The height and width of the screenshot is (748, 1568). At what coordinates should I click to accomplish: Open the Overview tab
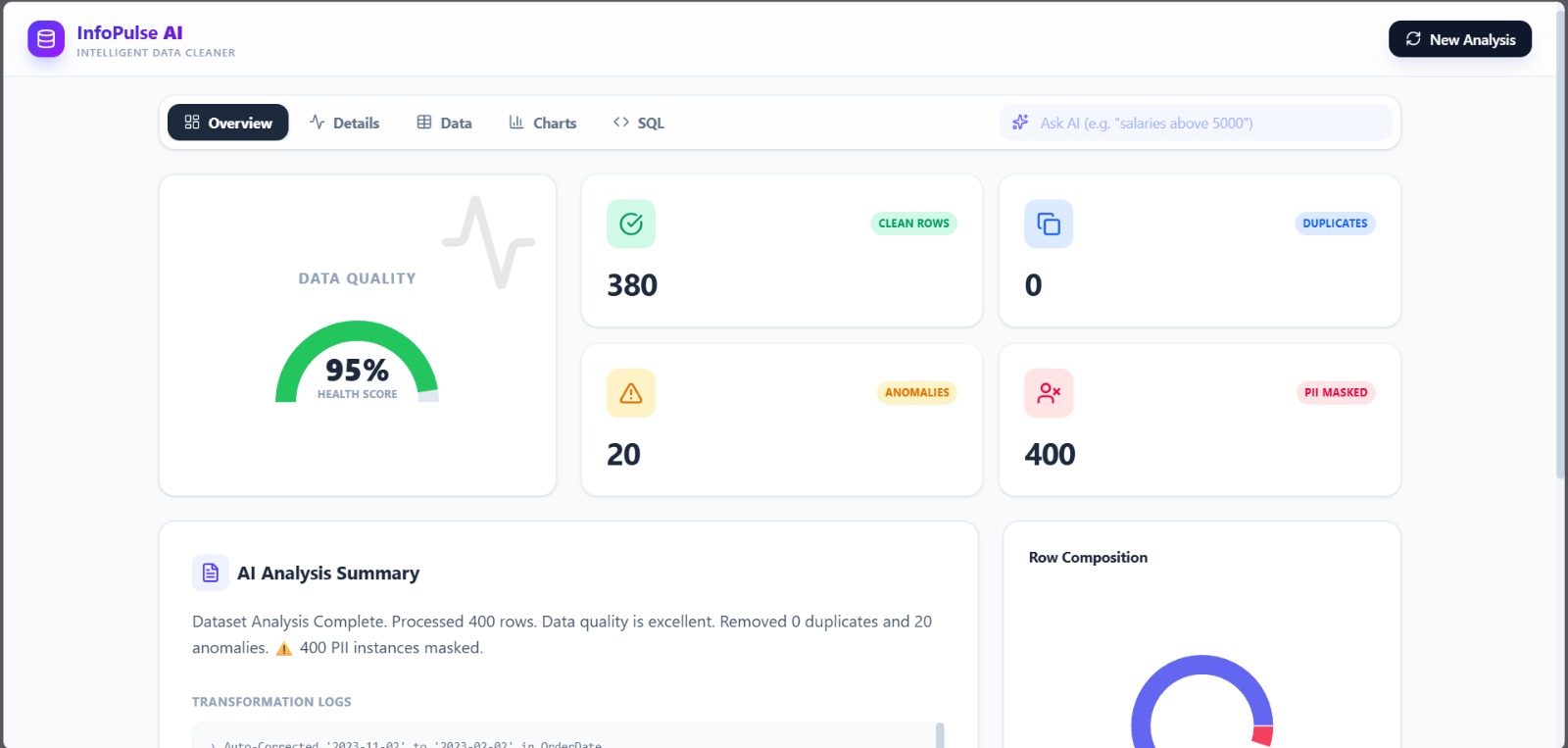pos(228,123)
